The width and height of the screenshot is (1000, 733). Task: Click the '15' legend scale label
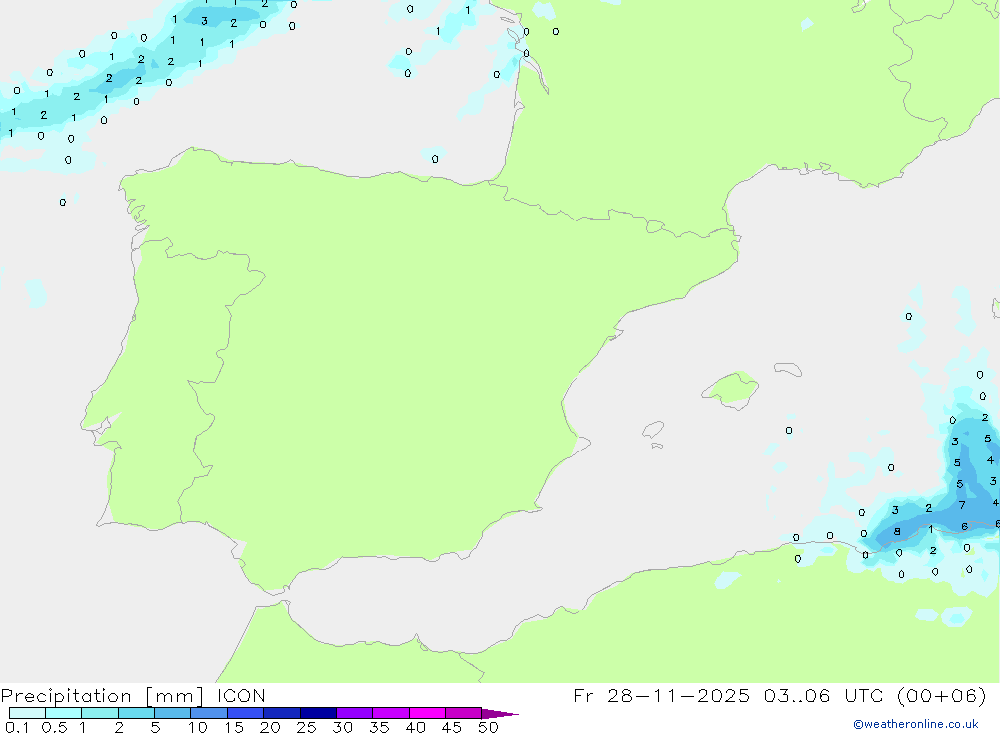pyautogui.click(x=234, y=727)
